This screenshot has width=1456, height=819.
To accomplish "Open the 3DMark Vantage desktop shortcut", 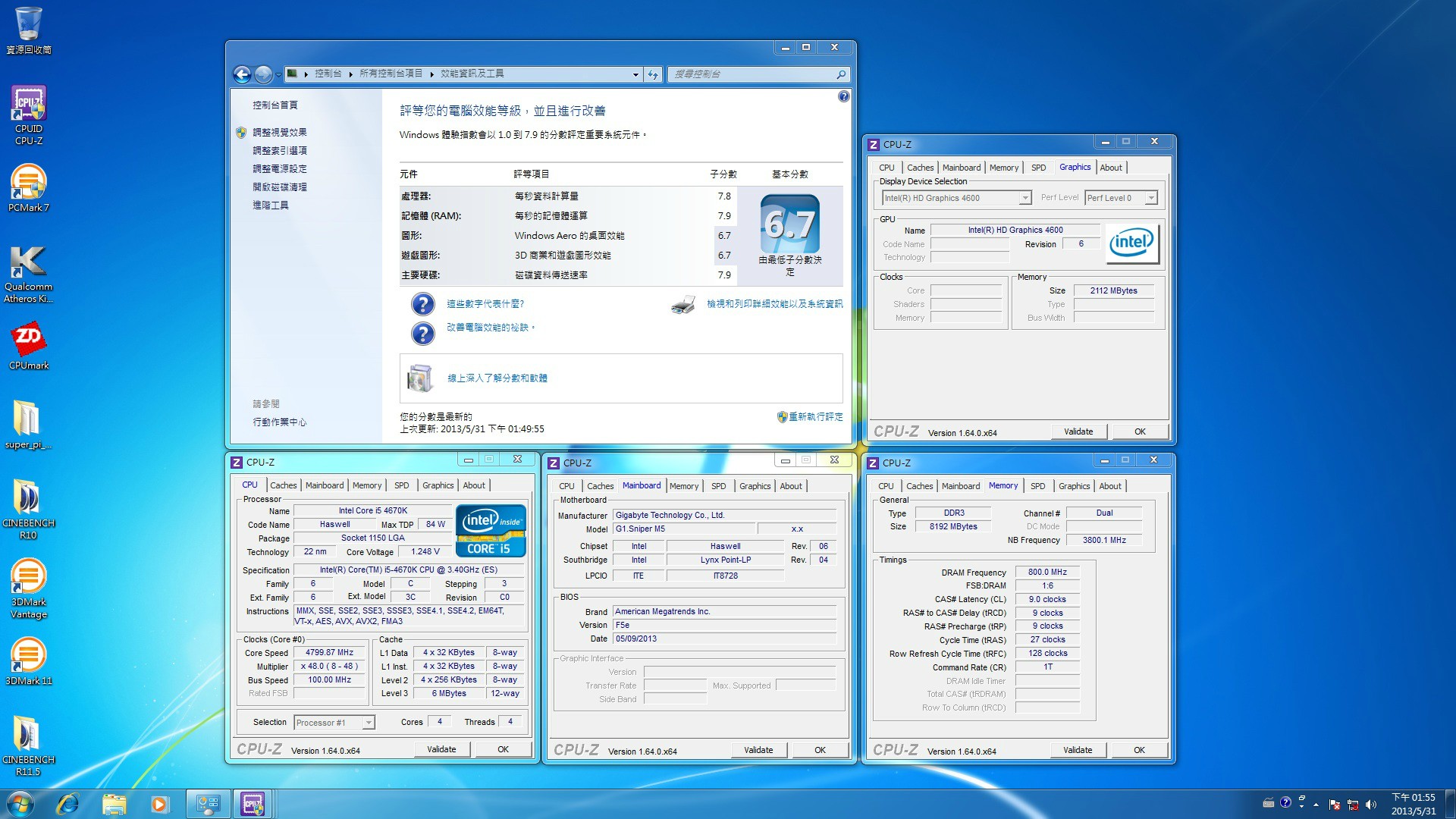I will coord(29,588).
